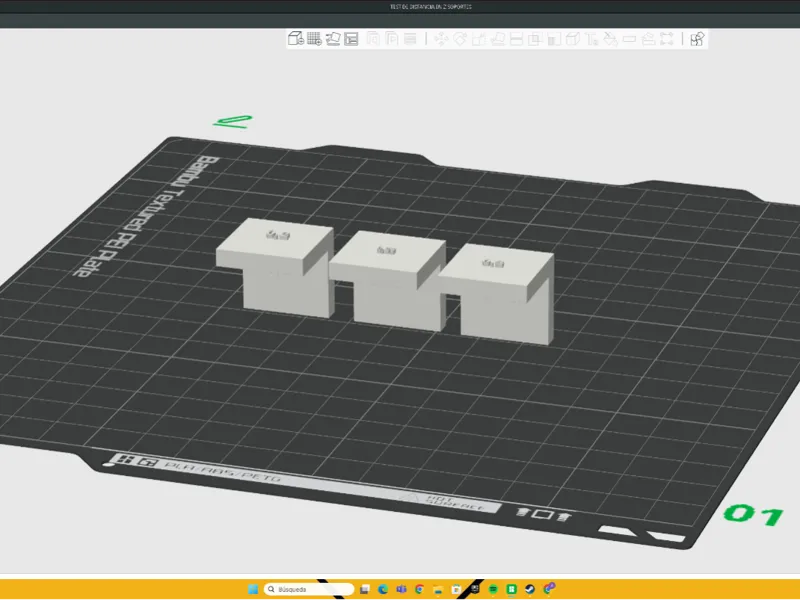Click the green 01 plate number
Viewport: 800px width, 600px height.
click(x=754, y=514)
